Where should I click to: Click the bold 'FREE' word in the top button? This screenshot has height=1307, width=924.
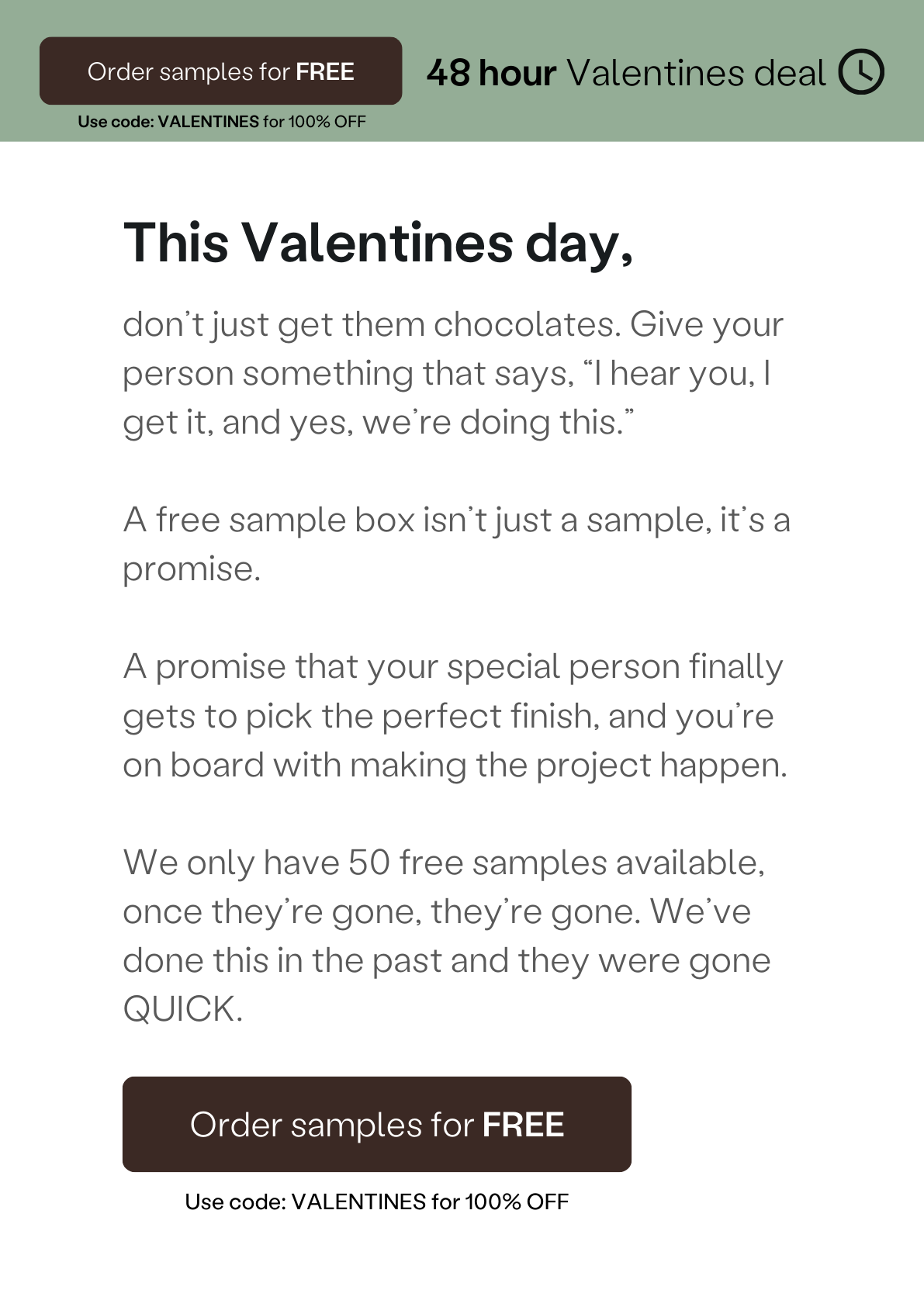tap(325, 71)
